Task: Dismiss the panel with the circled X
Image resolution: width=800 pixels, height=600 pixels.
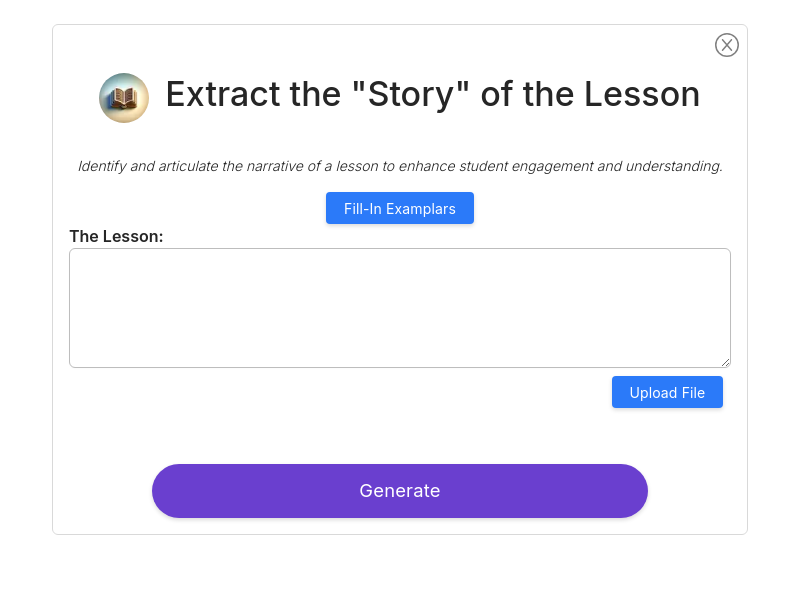Action: click(x=727, y=45)
